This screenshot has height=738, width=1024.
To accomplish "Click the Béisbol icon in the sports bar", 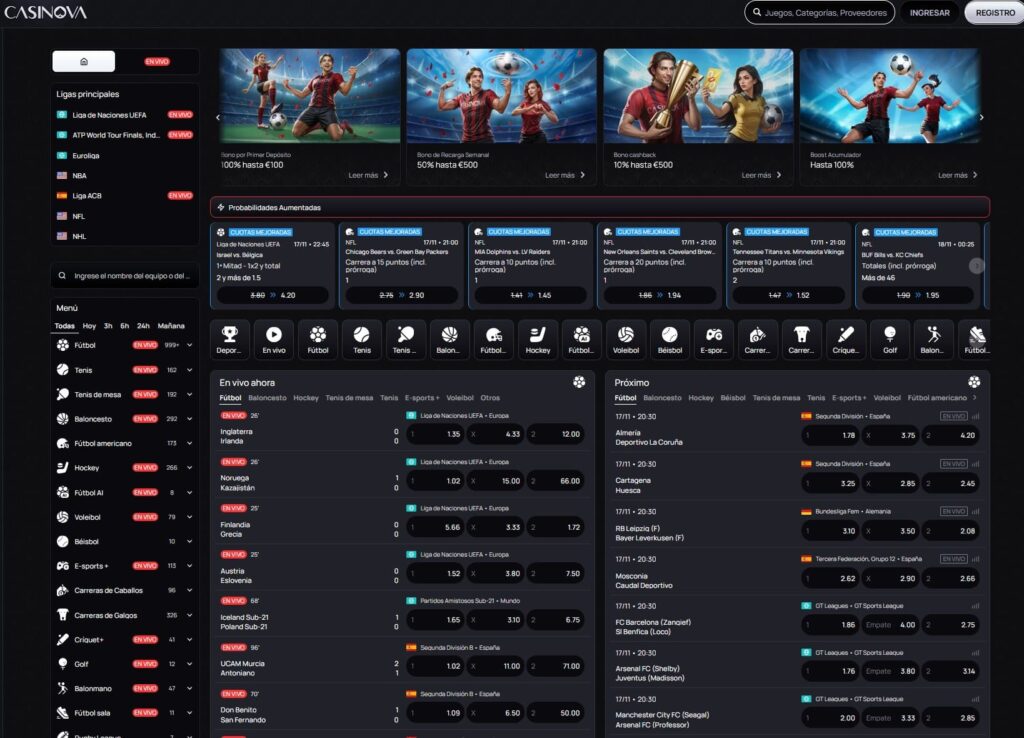I will [669, 339].
